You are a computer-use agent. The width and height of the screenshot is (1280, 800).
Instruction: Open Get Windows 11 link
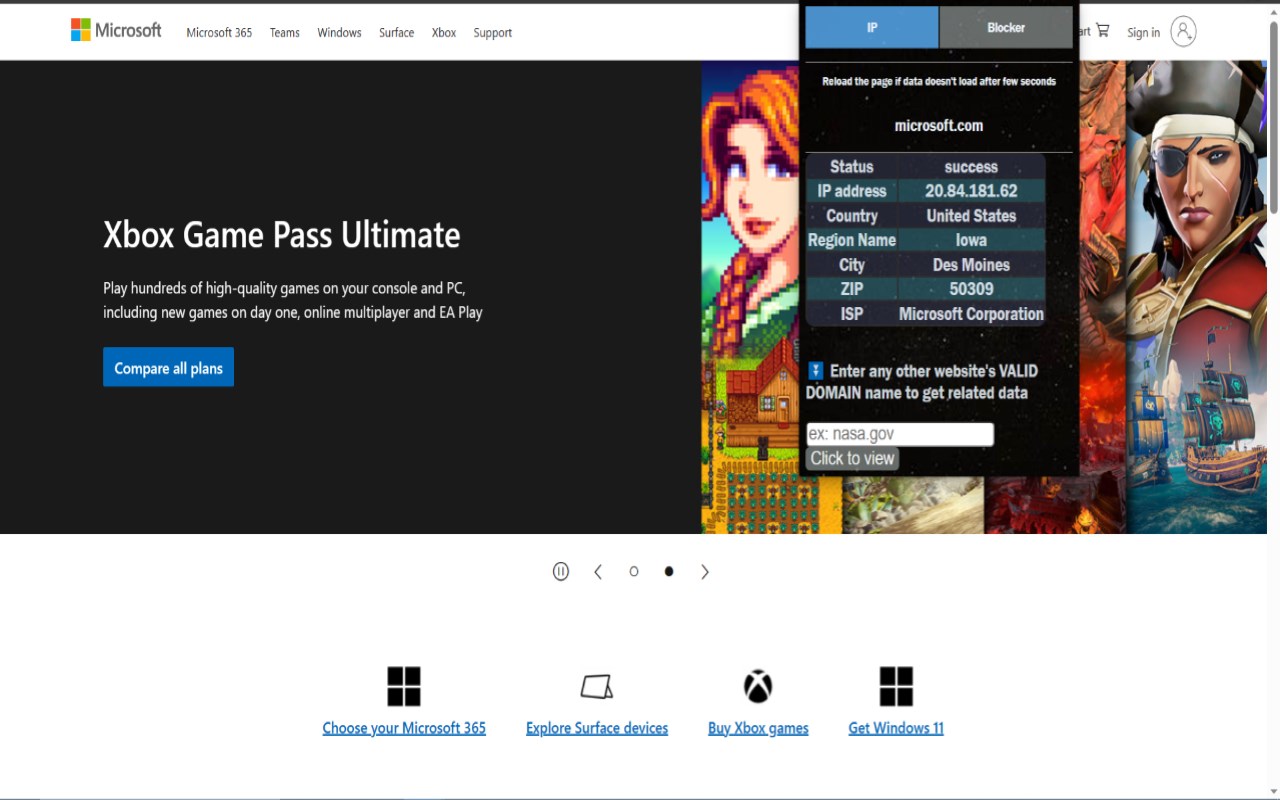(x=896, y=728)
